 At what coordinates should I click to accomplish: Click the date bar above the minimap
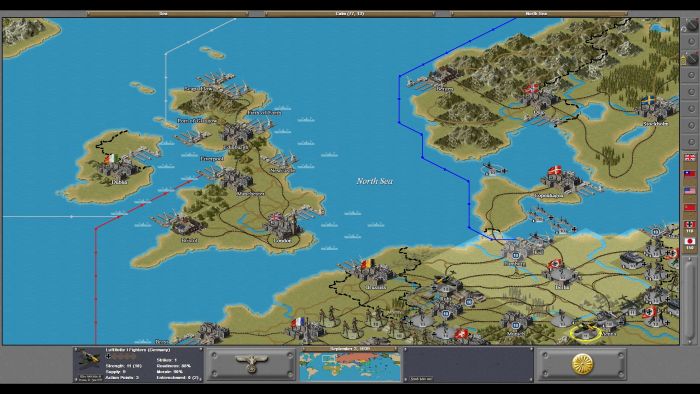point(350,349)
